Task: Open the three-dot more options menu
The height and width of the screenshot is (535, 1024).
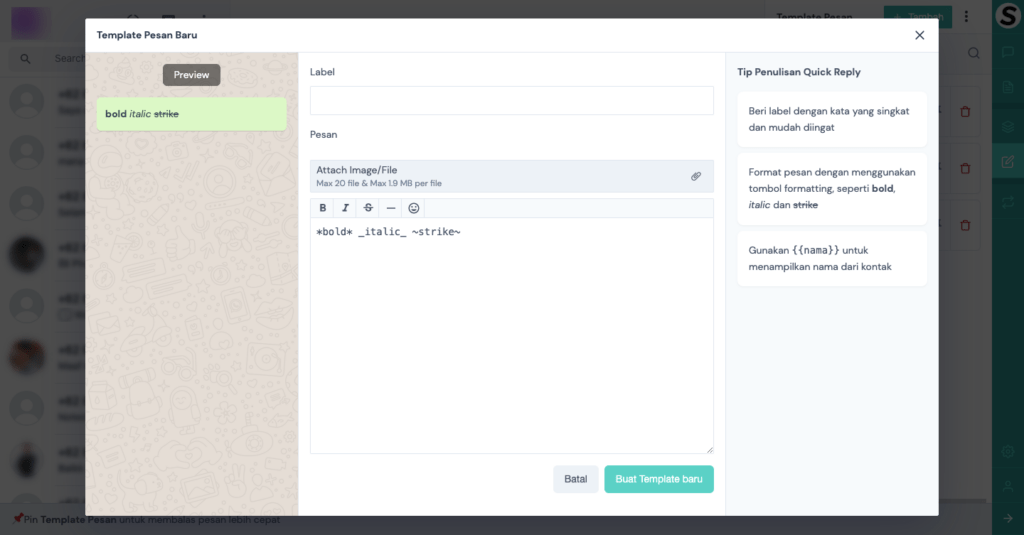Action: coord(966,17)
